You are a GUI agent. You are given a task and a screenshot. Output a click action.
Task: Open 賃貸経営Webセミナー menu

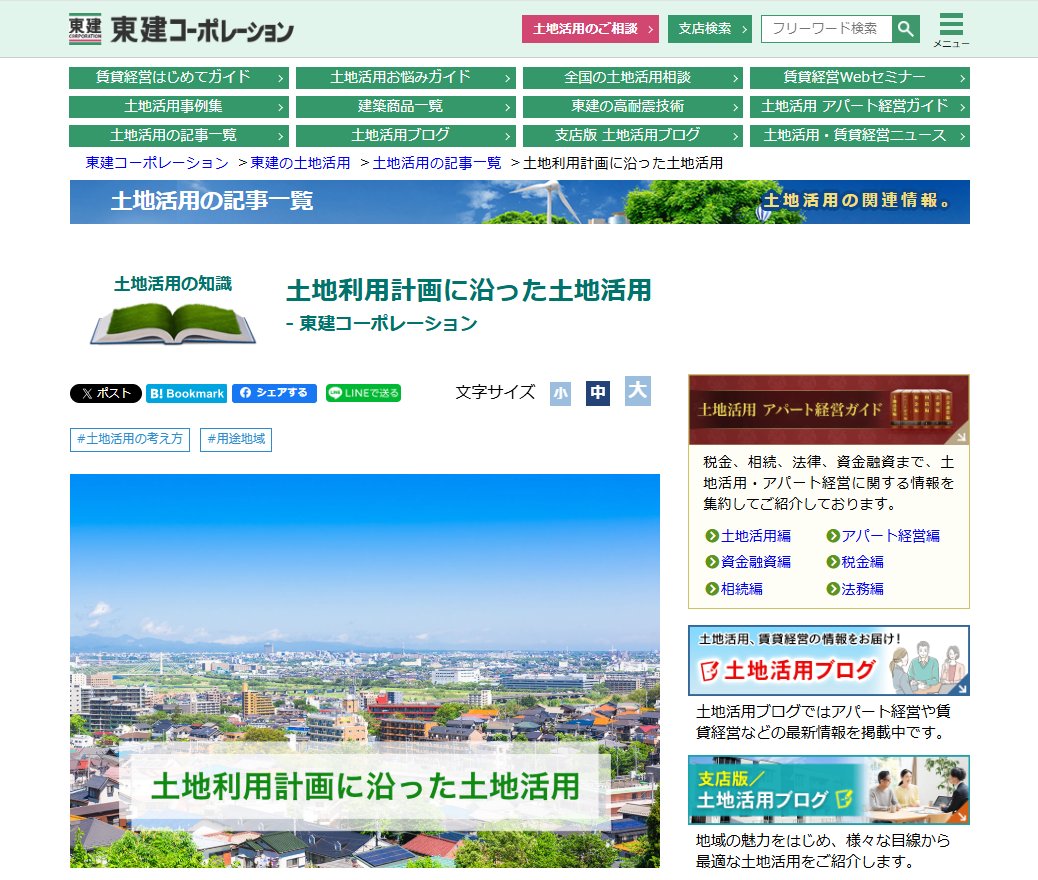point(860,77)
